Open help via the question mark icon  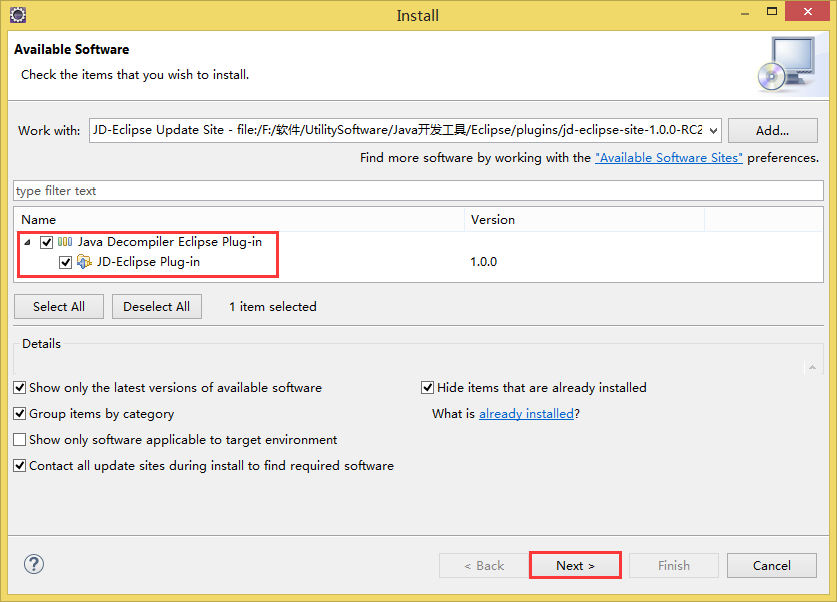tap(34, 564)
